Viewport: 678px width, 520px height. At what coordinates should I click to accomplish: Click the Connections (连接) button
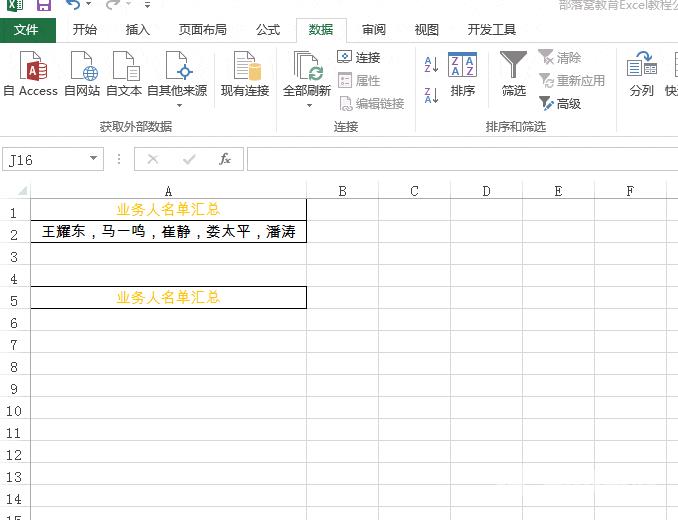pos(358,57)
